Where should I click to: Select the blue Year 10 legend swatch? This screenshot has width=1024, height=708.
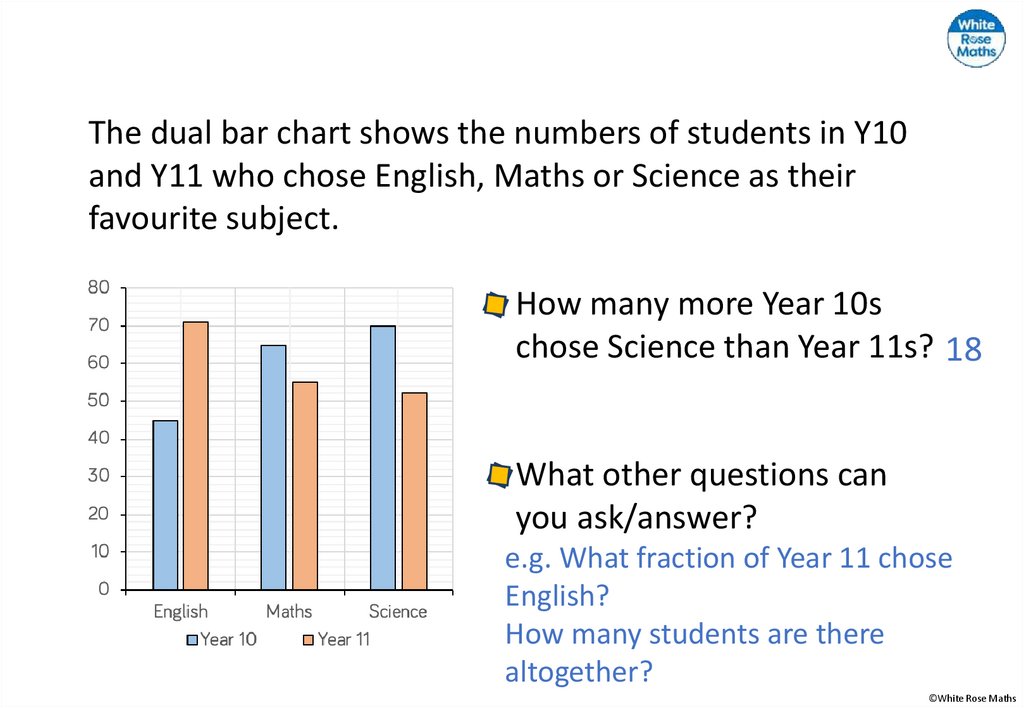192,639
